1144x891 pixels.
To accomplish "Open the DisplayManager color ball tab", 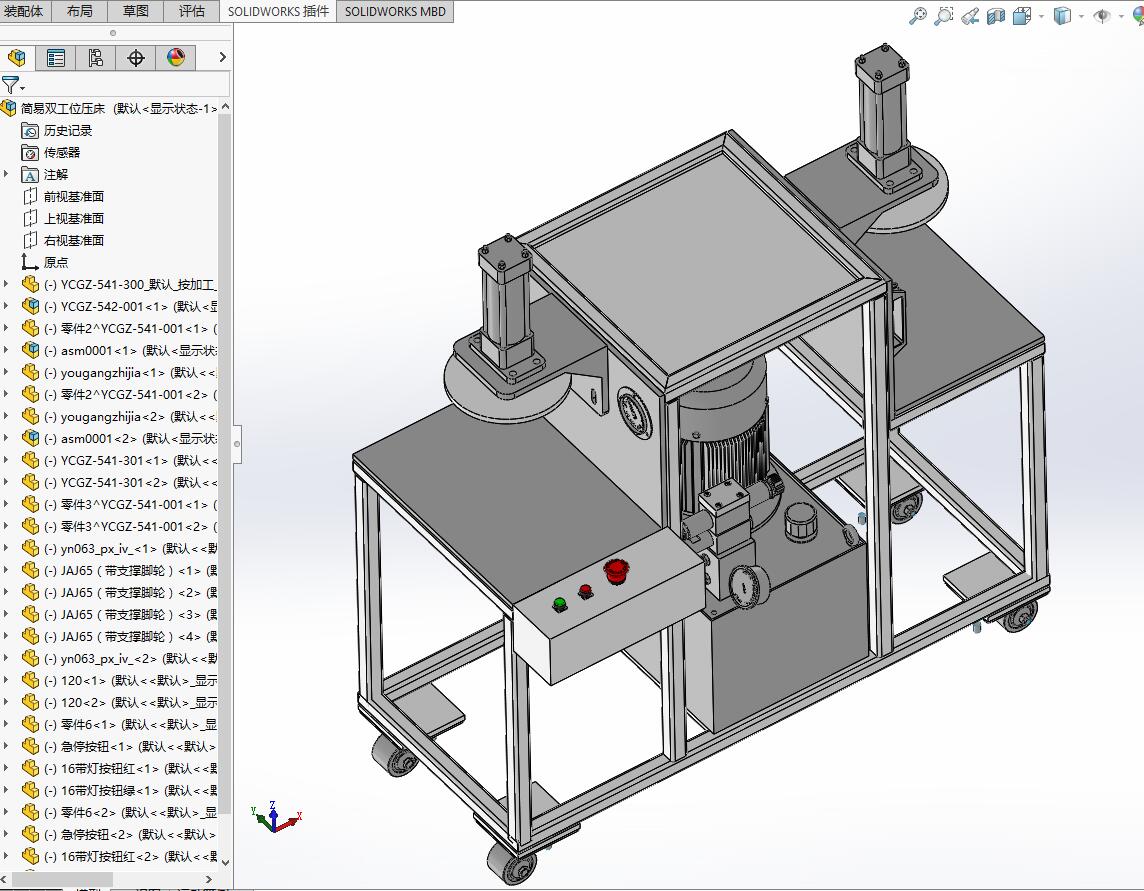I will (x=176, y=58).
